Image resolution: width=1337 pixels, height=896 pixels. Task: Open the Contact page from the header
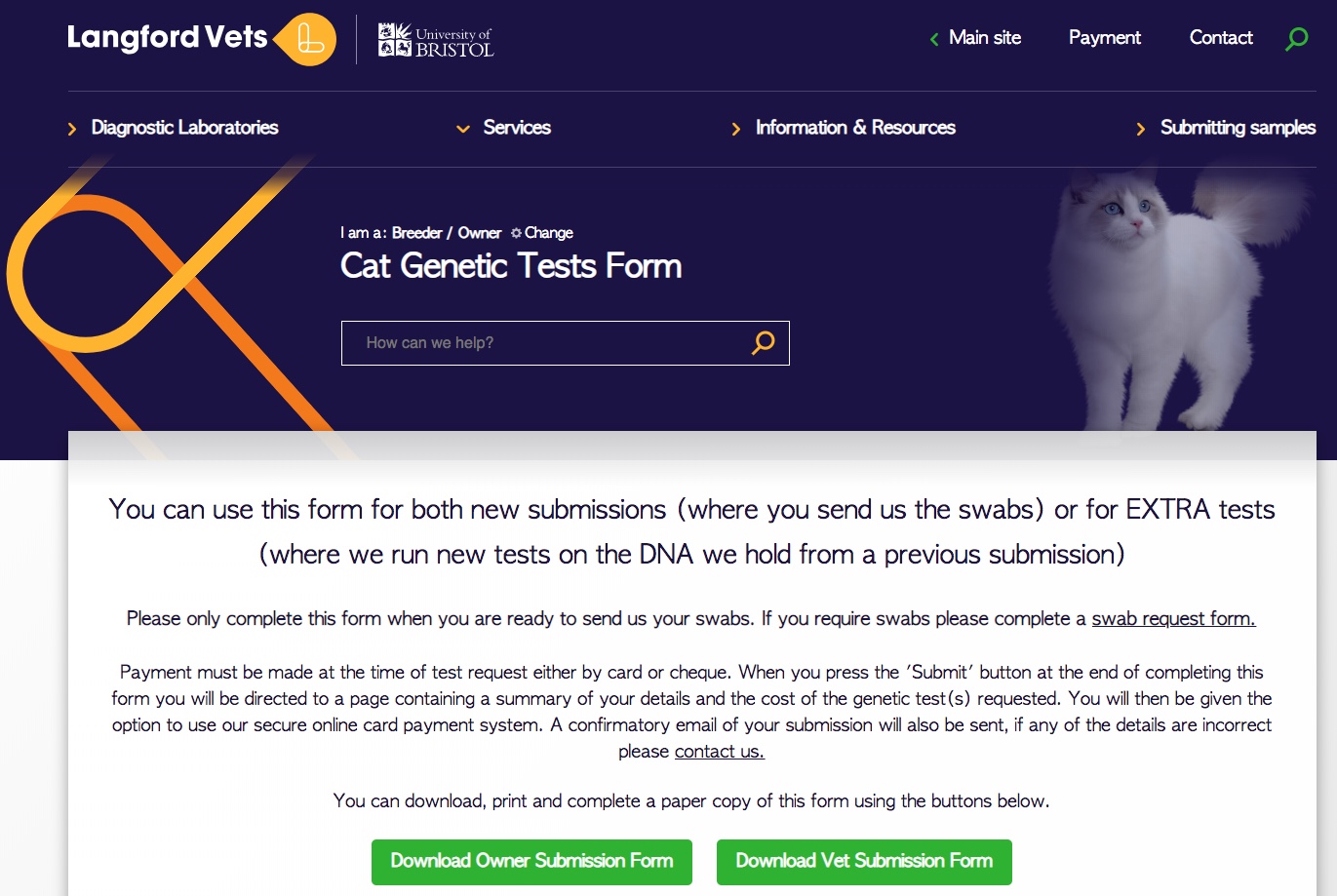point(1220,38)
